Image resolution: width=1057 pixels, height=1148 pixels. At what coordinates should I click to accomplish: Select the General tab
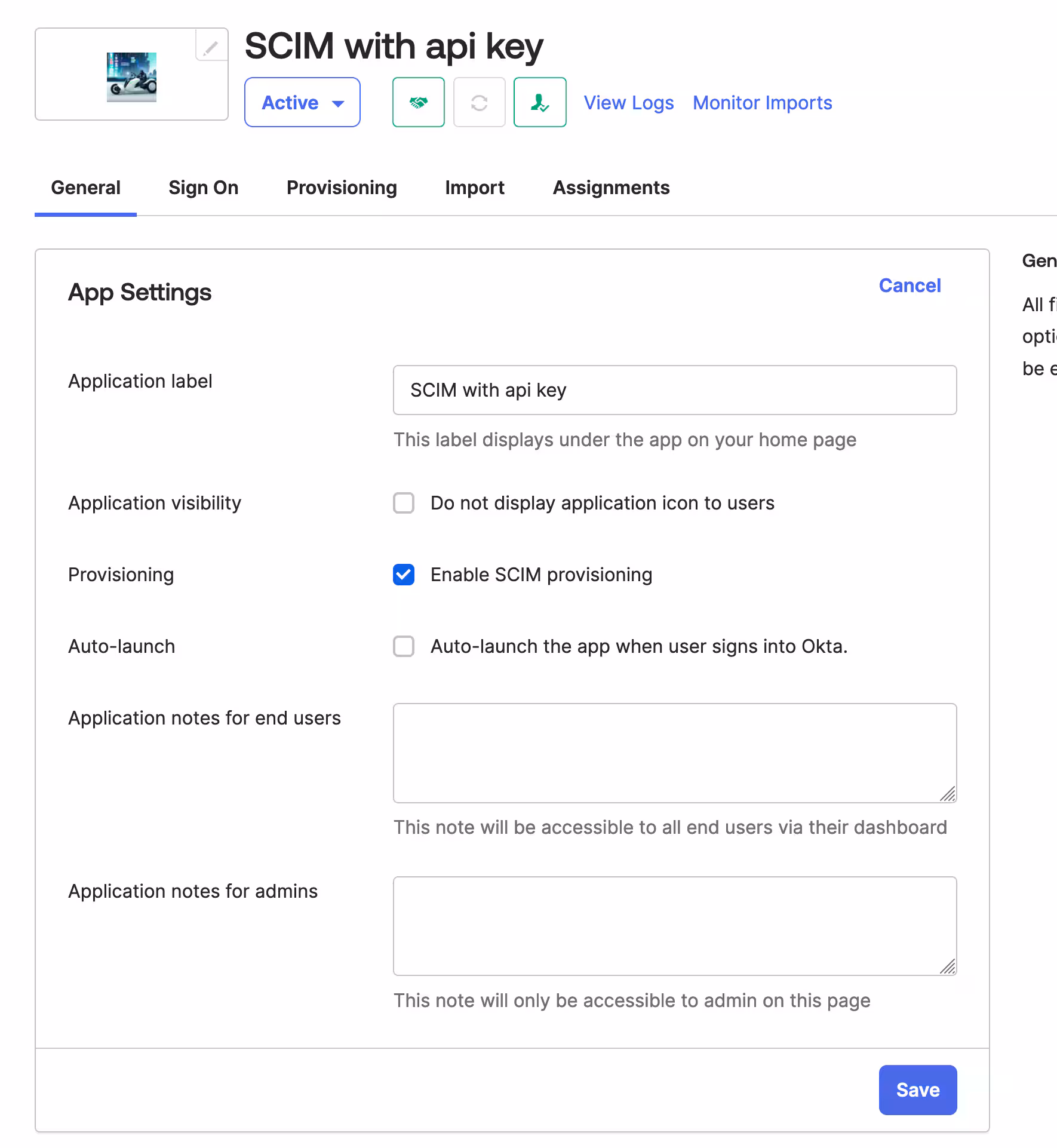click(85, 187)
